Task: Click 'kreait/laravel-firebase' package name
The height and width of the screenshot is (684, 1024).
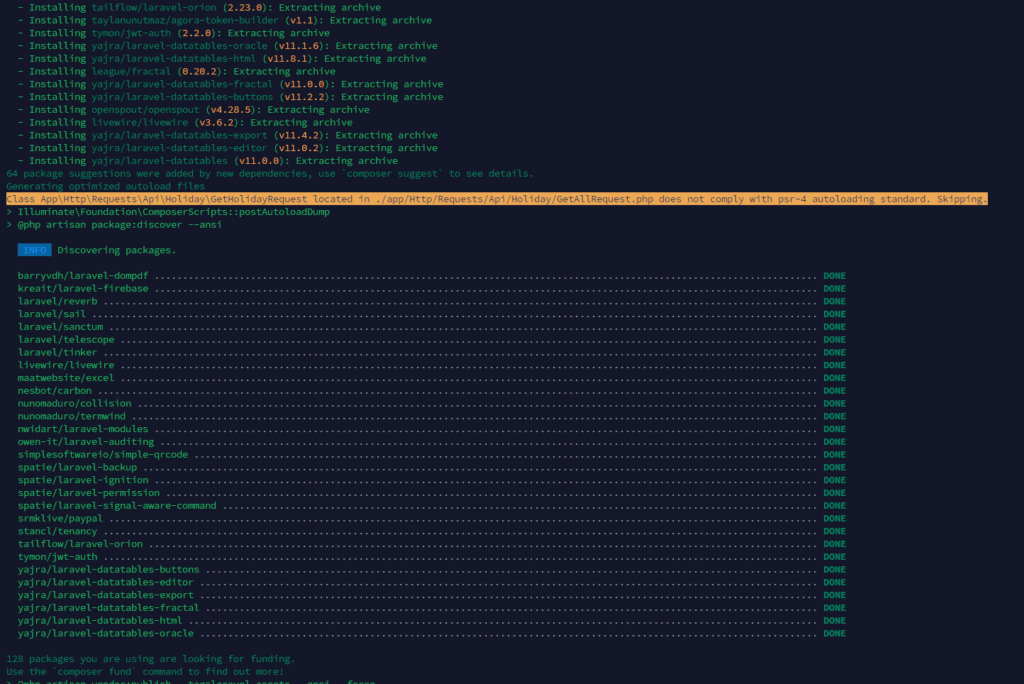Action: pyautogui.click(x=83, y=288)
